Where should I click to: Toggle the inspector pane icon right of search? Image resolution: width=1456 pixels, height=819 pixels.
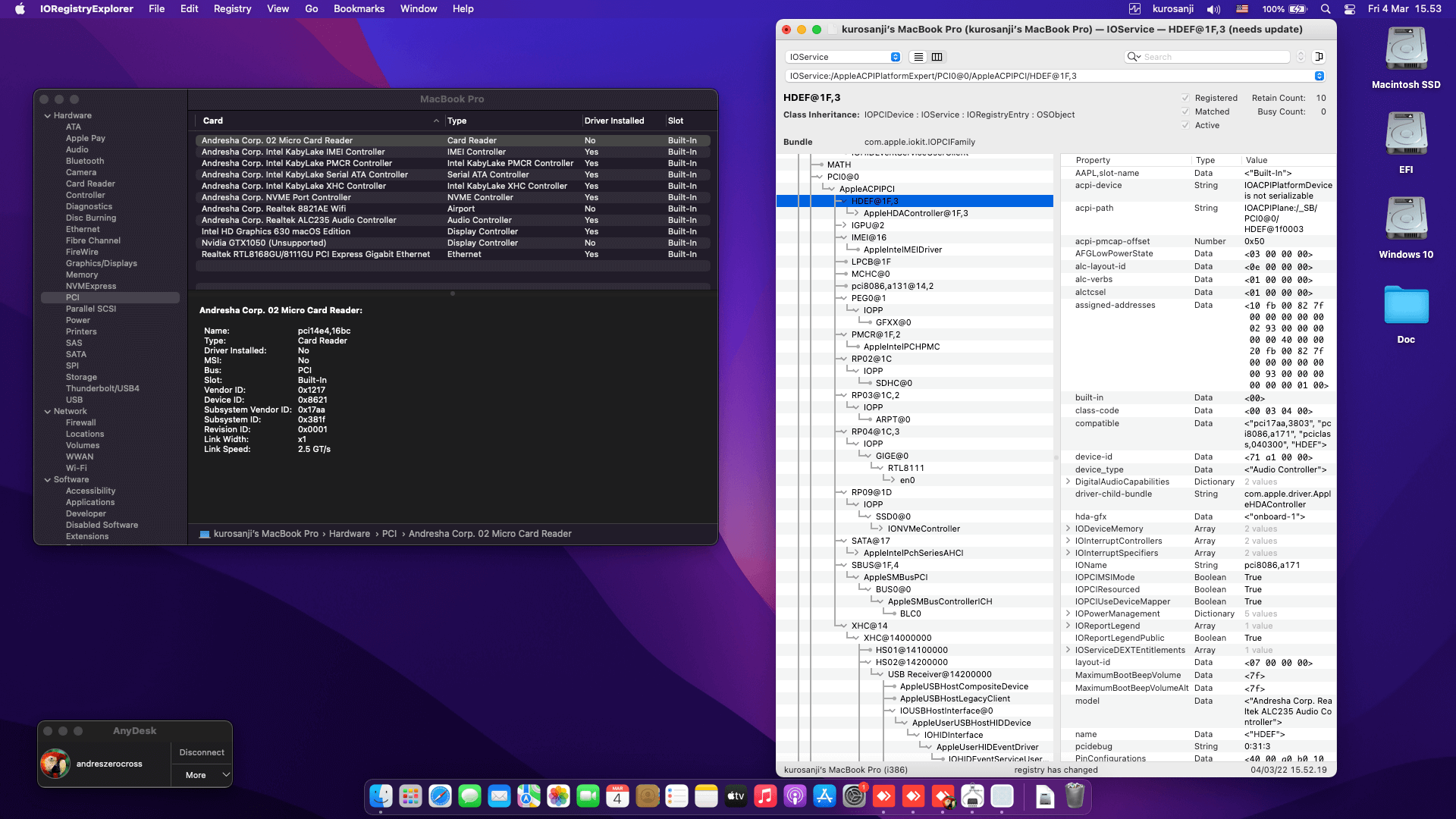click(x=1320, y=56)
